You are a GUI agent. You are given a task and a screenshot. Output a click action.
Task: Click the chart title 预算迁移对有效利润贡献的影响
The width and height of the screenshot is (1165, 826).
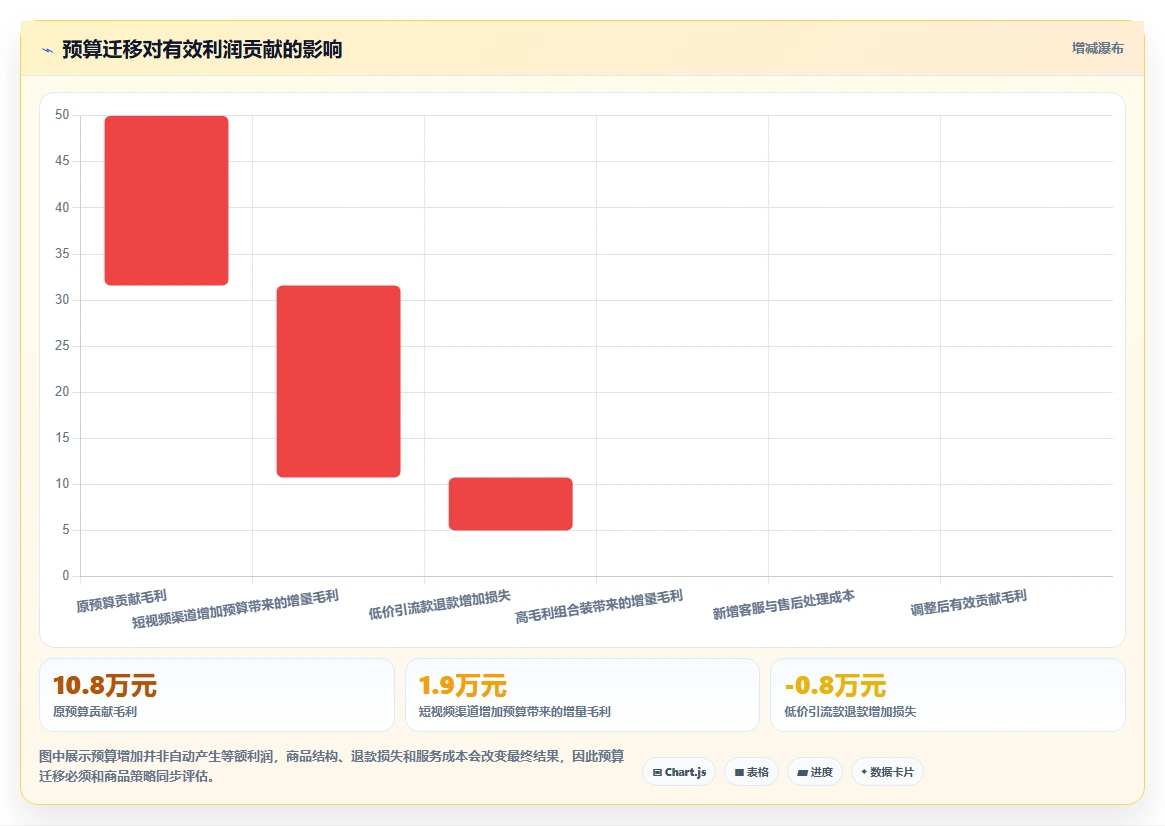tap(202, 50)
